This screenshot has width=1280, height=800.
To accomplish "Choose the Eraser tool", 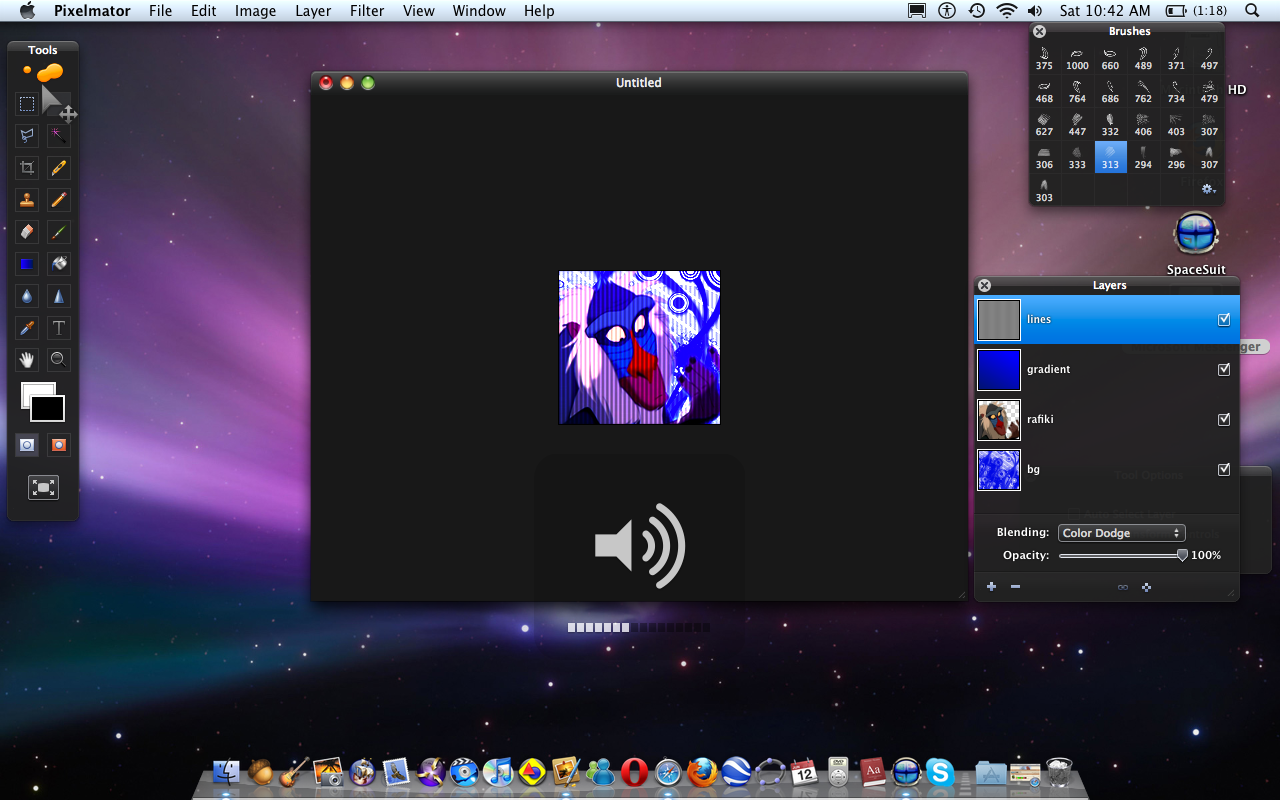I will click(27, 232).
